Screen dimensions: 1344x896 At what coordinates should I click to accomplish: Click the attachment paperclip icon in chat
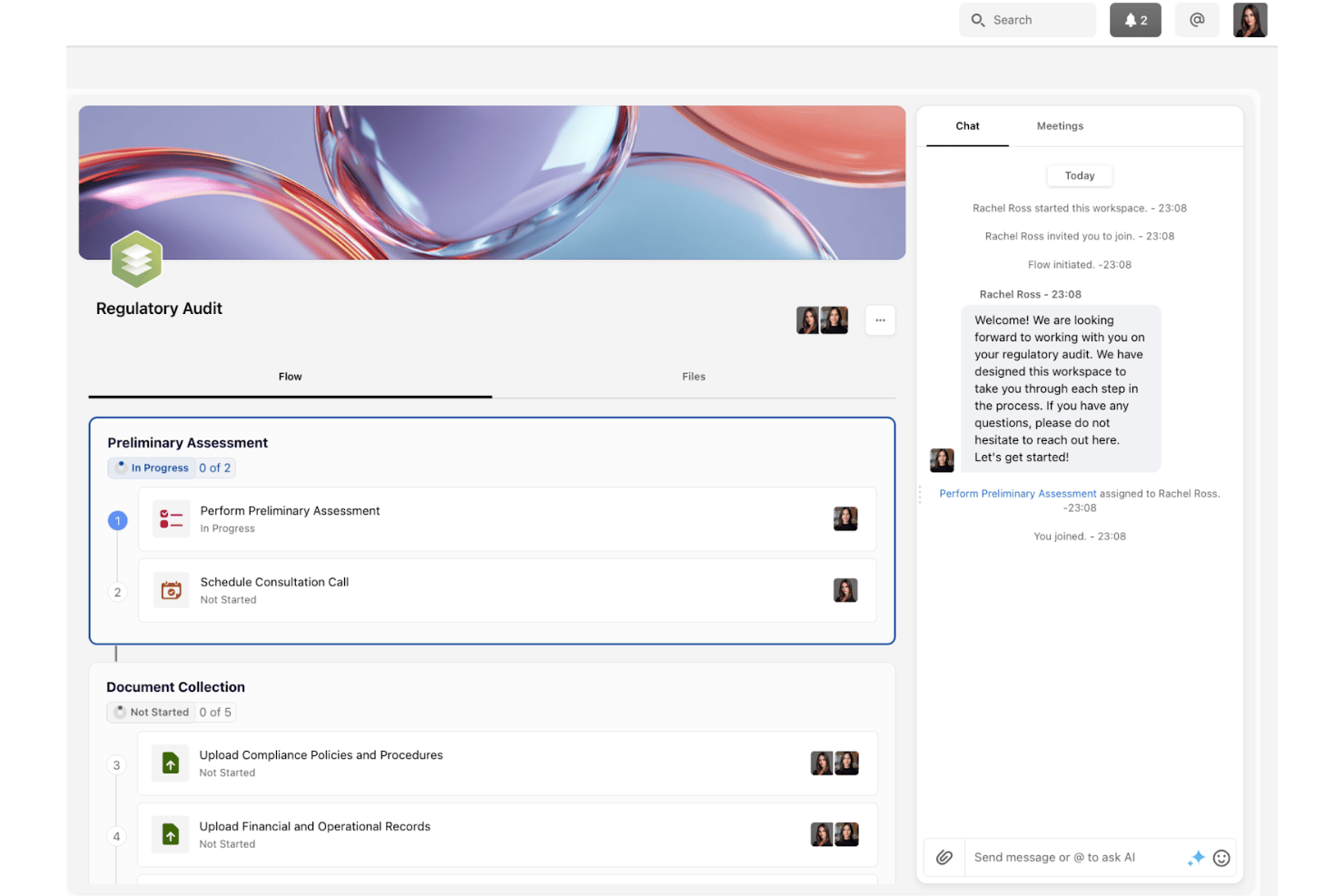tap(944, 857)
